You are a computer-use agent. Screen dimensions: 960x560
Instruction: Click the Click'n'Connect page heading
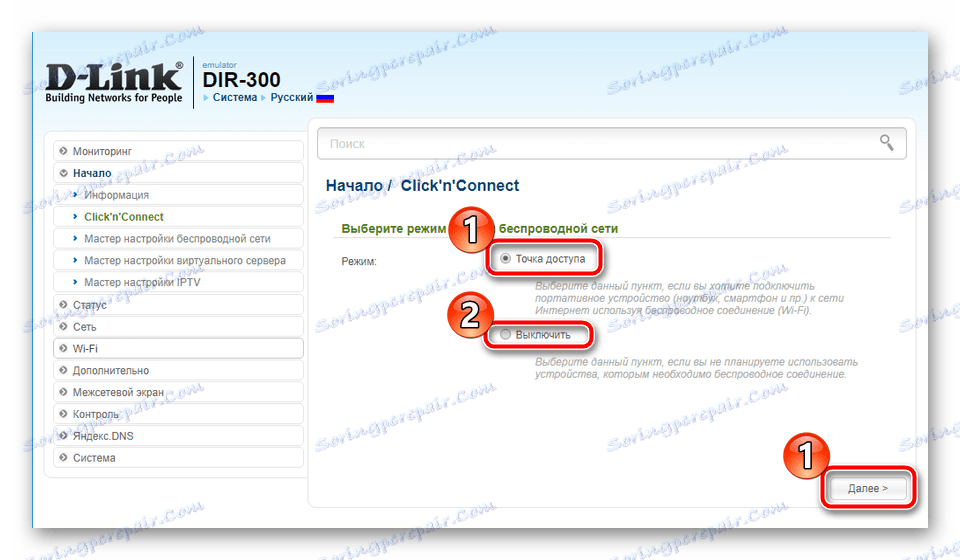coord(460,185)
